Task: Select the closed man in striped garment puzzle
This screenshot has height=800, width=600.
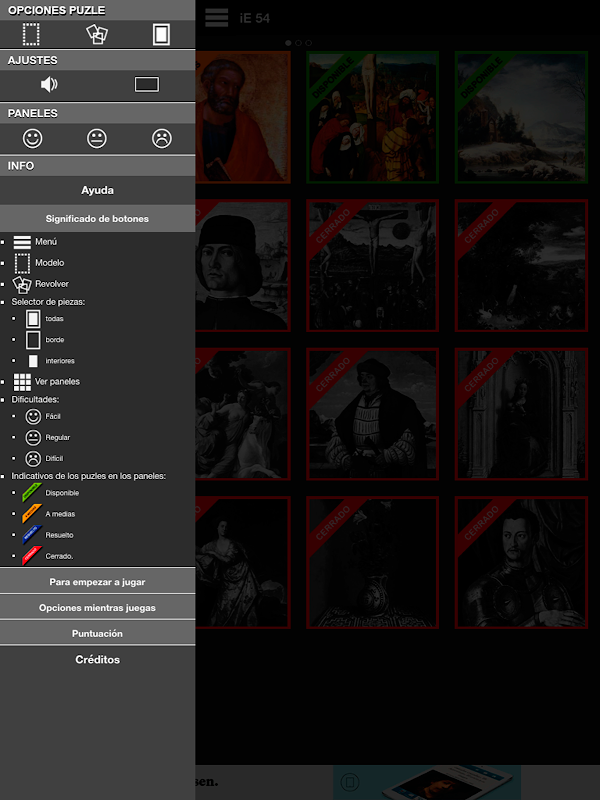Action: 372,414
